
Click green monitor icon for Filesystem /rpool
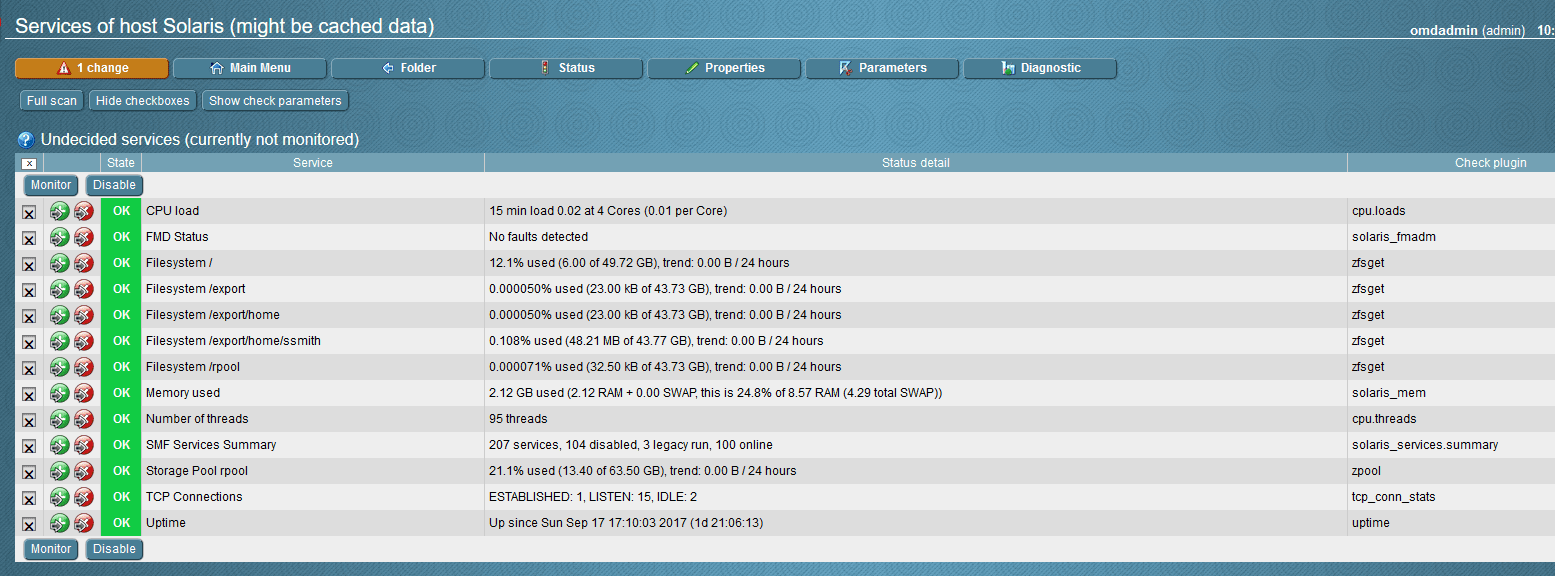coord(60,367)
